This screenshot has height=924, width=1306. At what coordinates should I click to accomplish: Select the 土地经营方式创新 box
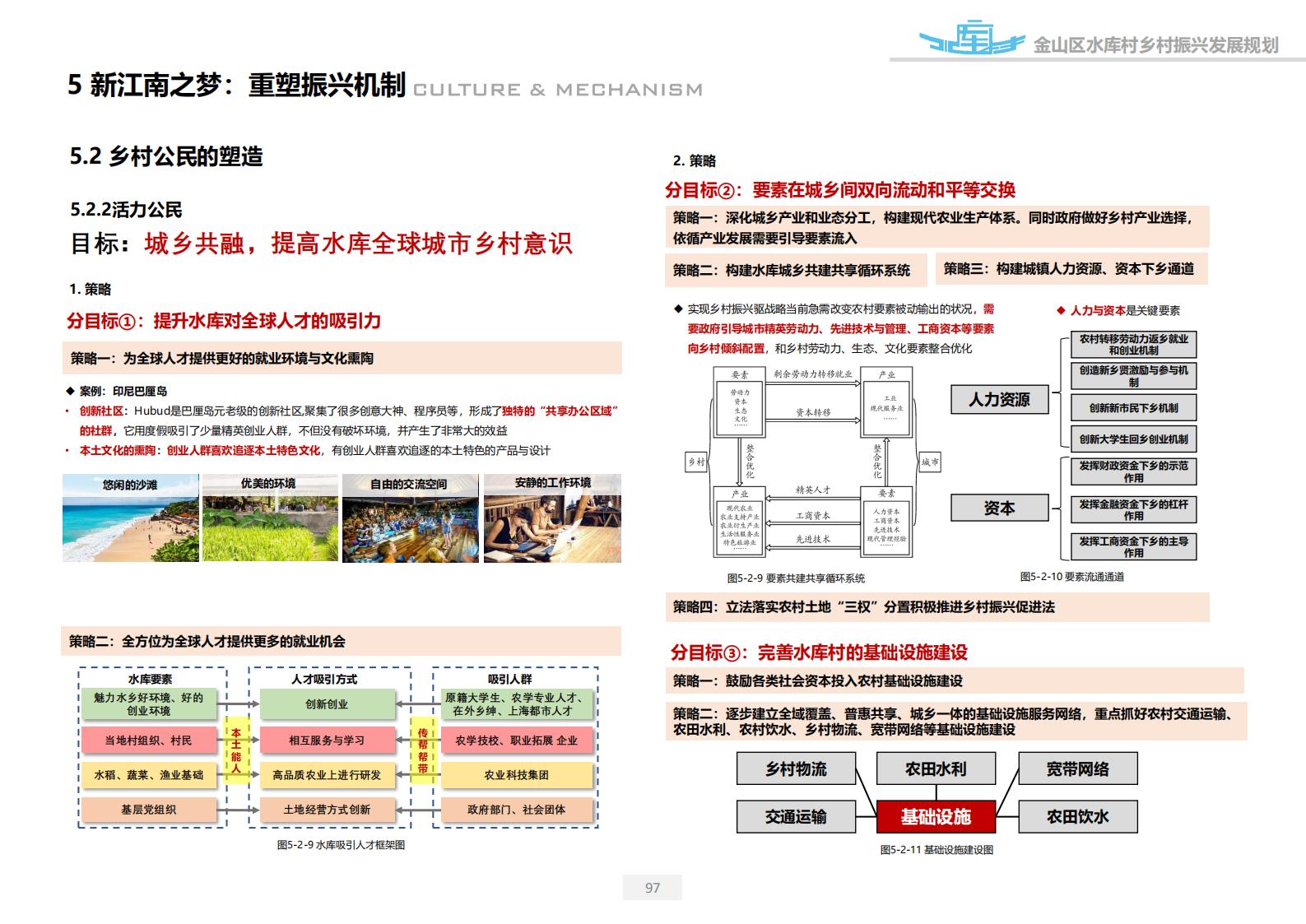(327, 810)
